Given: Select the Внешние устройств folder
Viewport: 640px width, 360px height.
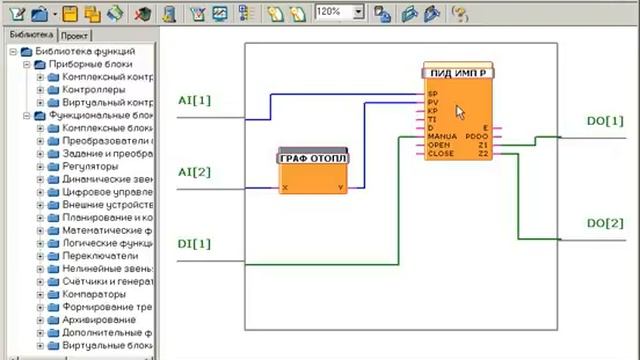Looking at the screenshot, I should (107, 204).
